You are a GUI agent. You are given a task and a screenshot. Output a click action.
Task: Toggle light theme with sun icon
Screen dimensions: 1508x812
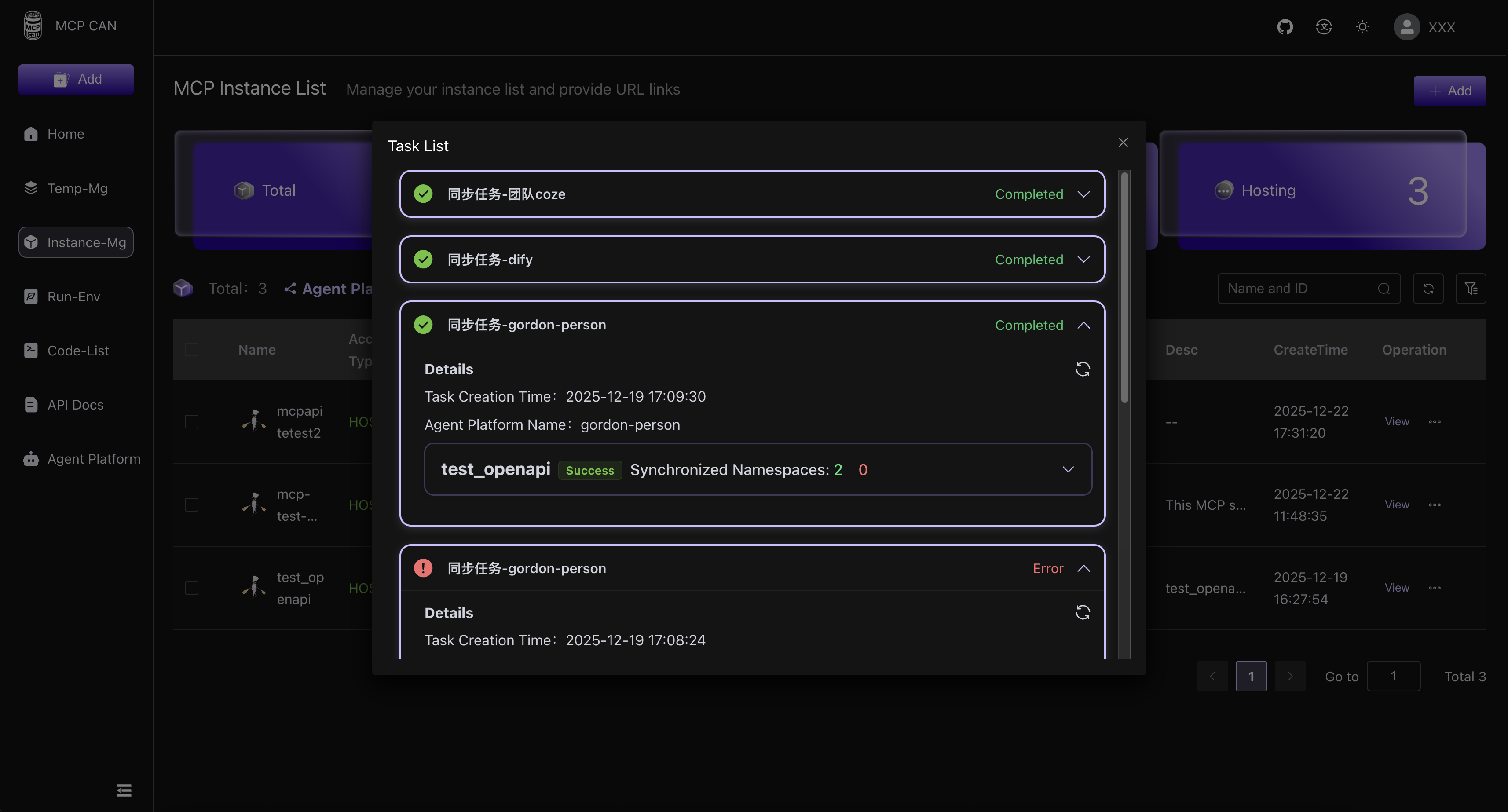tap(1362, 27)
